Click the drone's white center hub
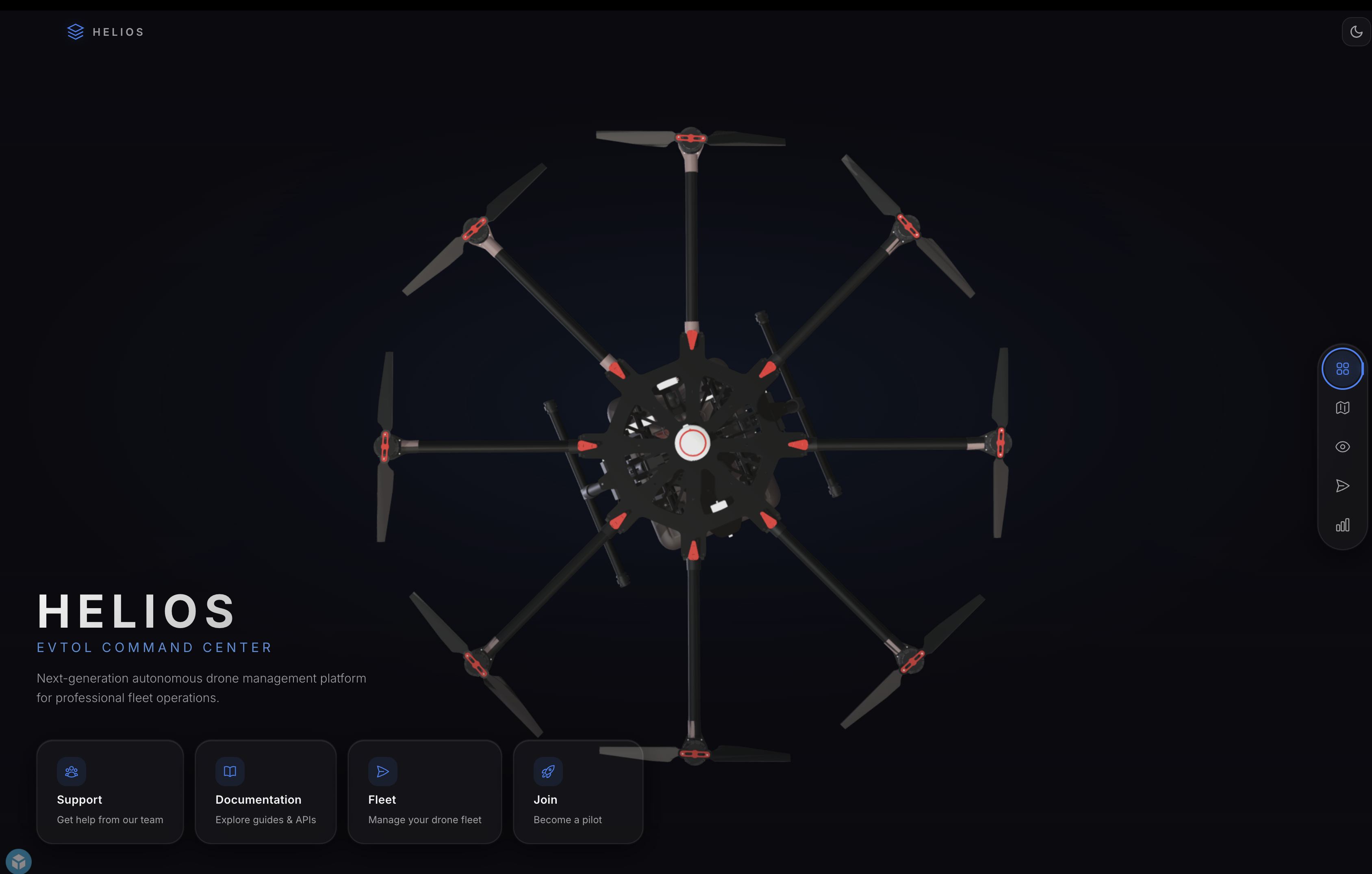 [692, 443]
